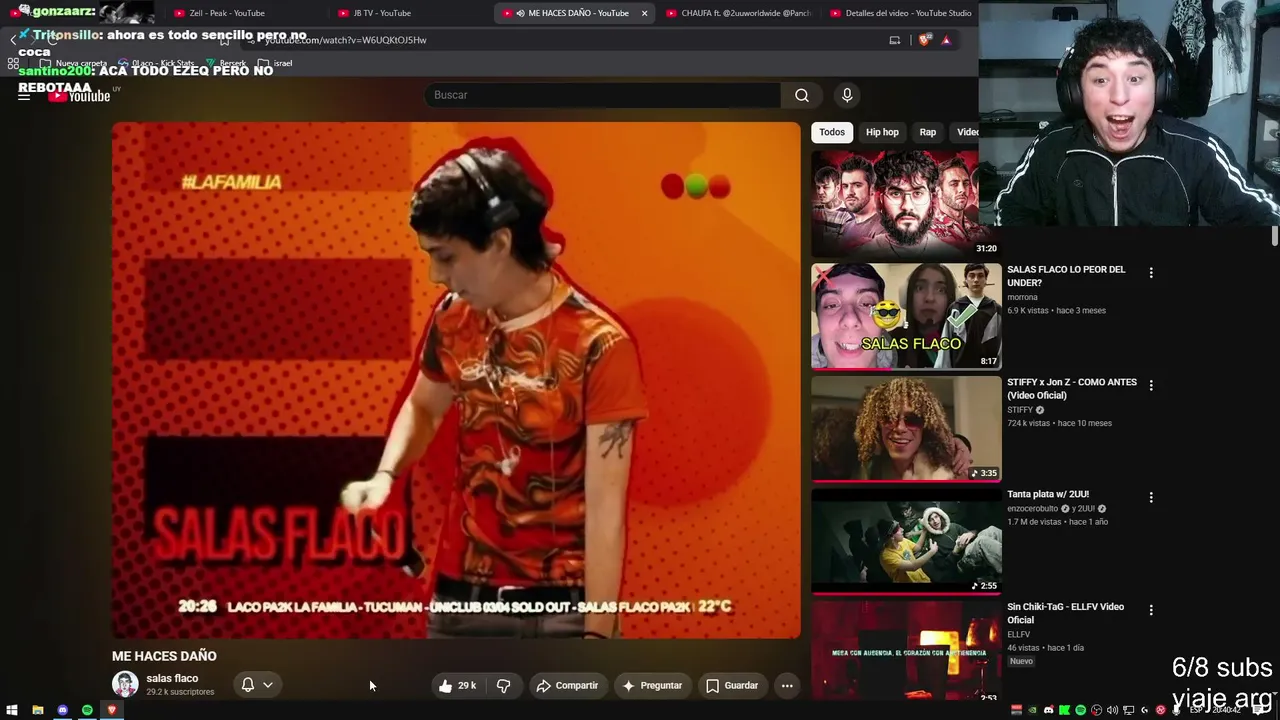The width and height of the screenshot is (1280, 720).
Task: Click the ME HACES DAÑO video title text
Action: [164, 656]
